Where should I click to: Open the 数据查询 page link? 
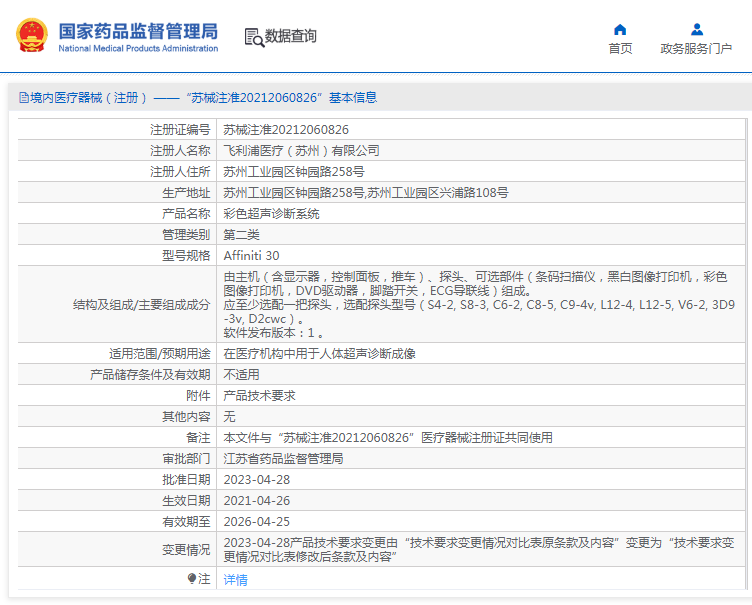click(x=290, y=37)
